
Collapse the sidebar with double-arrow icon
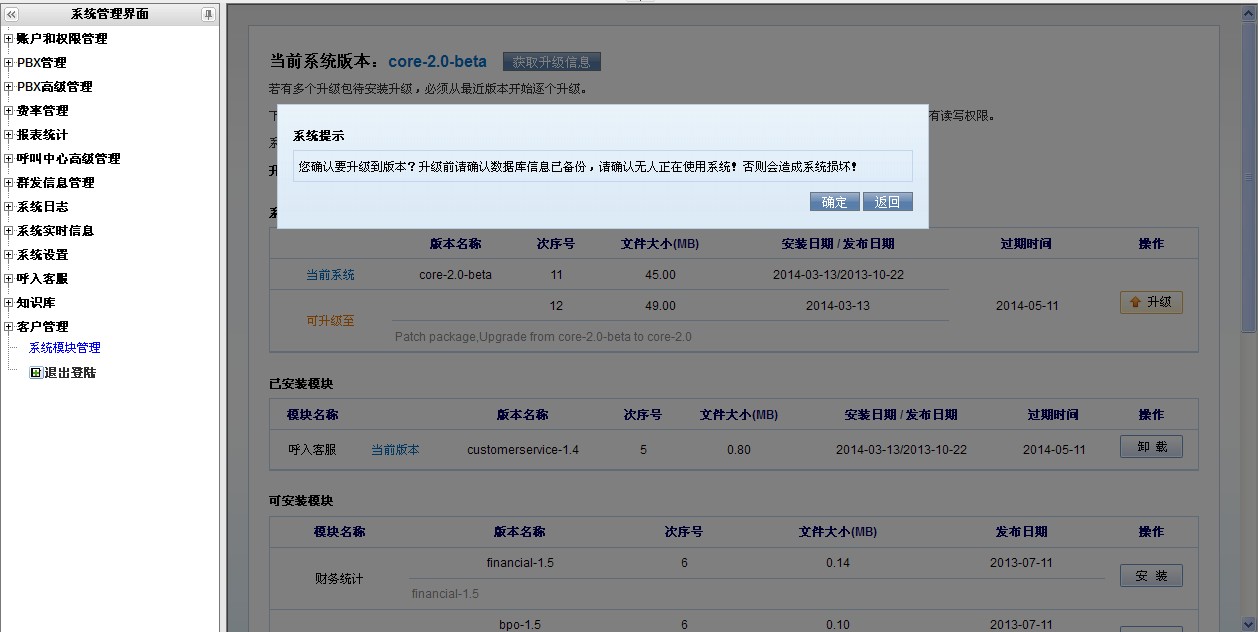tap(12, 14)
